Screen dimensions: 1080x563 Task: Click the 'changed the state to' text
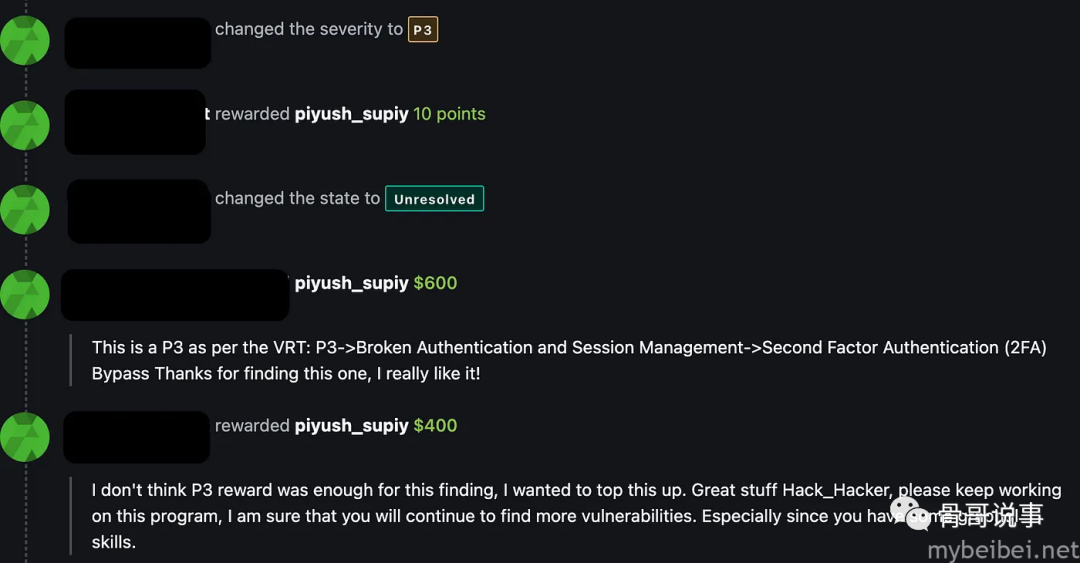click(298, 198)
